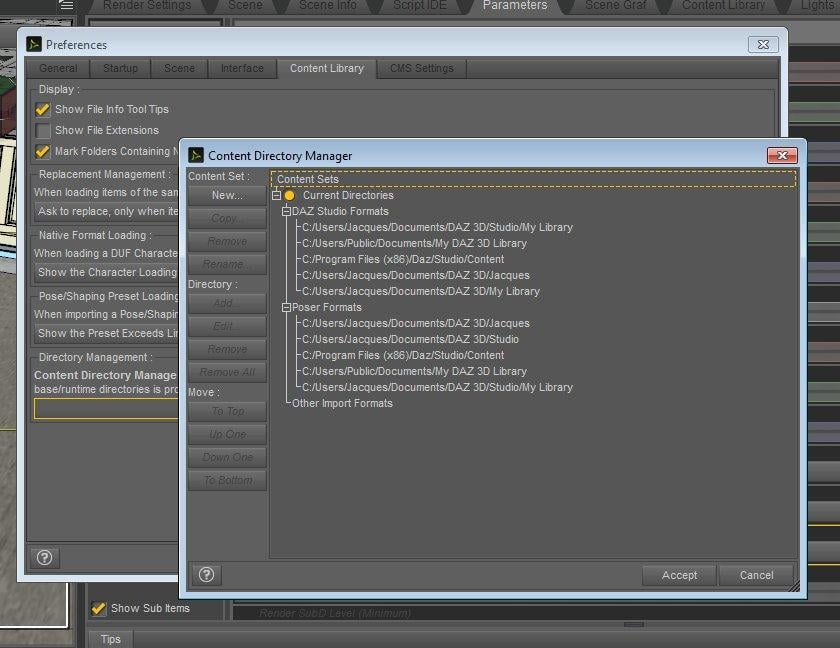Open Content Library pane tab at top

(723, 5)
